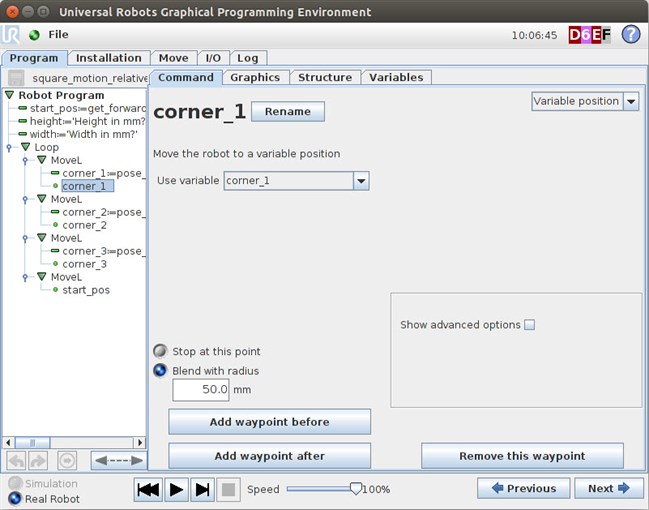Image resolution: width=649 pixels, height=510 pixels.
Task: Open the Command tab
Action: (x=186, y=77)
